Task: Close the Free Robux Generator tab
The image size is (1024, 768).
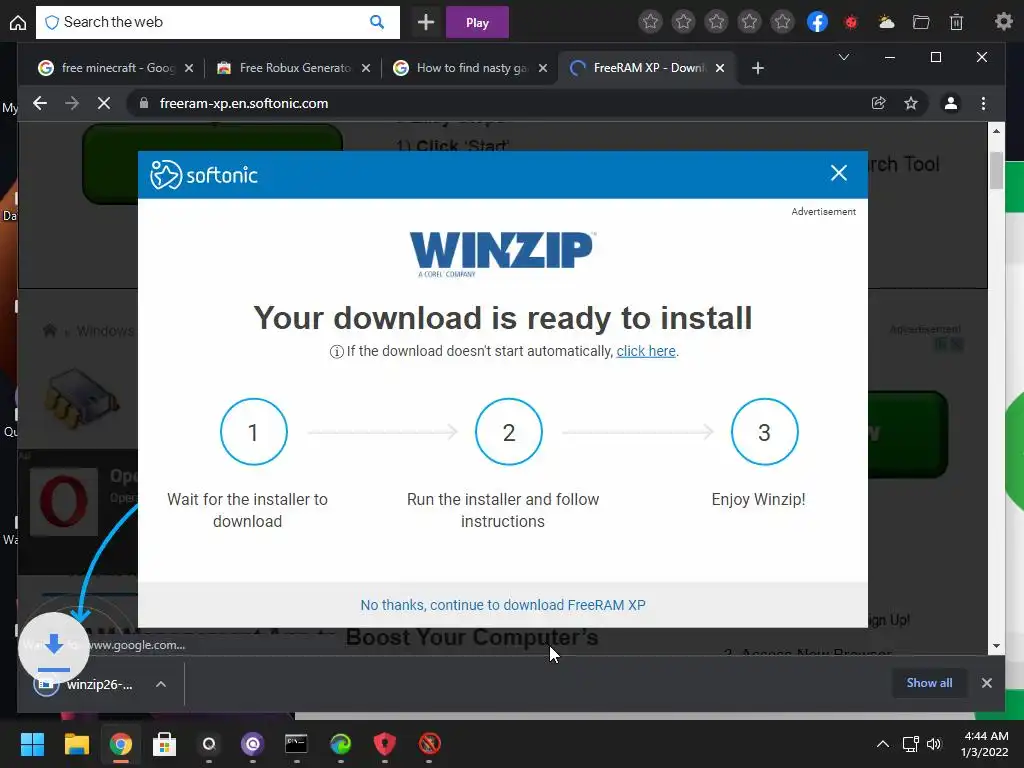Action: point(366,68)
